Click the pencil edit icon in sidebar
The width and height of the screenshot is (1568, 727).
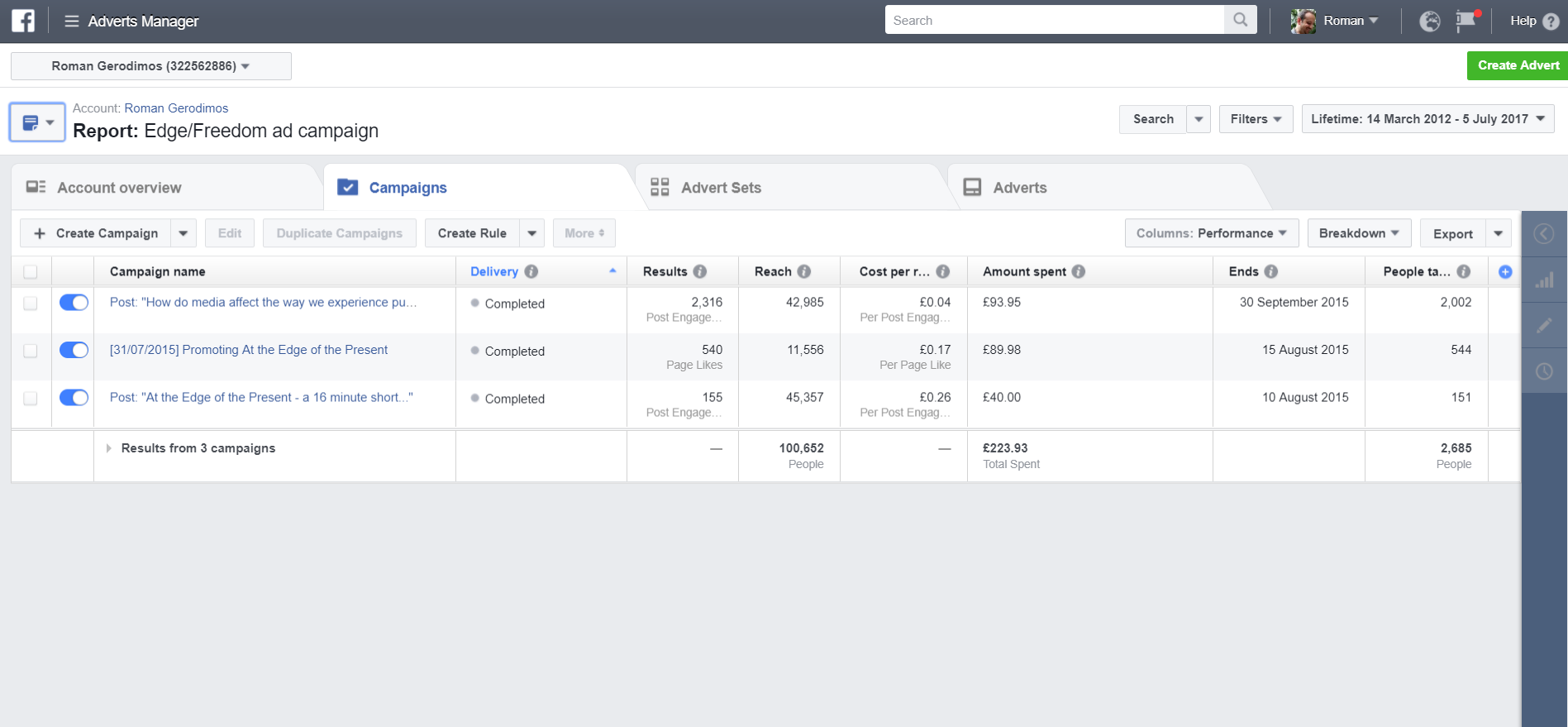point(1543,326)
